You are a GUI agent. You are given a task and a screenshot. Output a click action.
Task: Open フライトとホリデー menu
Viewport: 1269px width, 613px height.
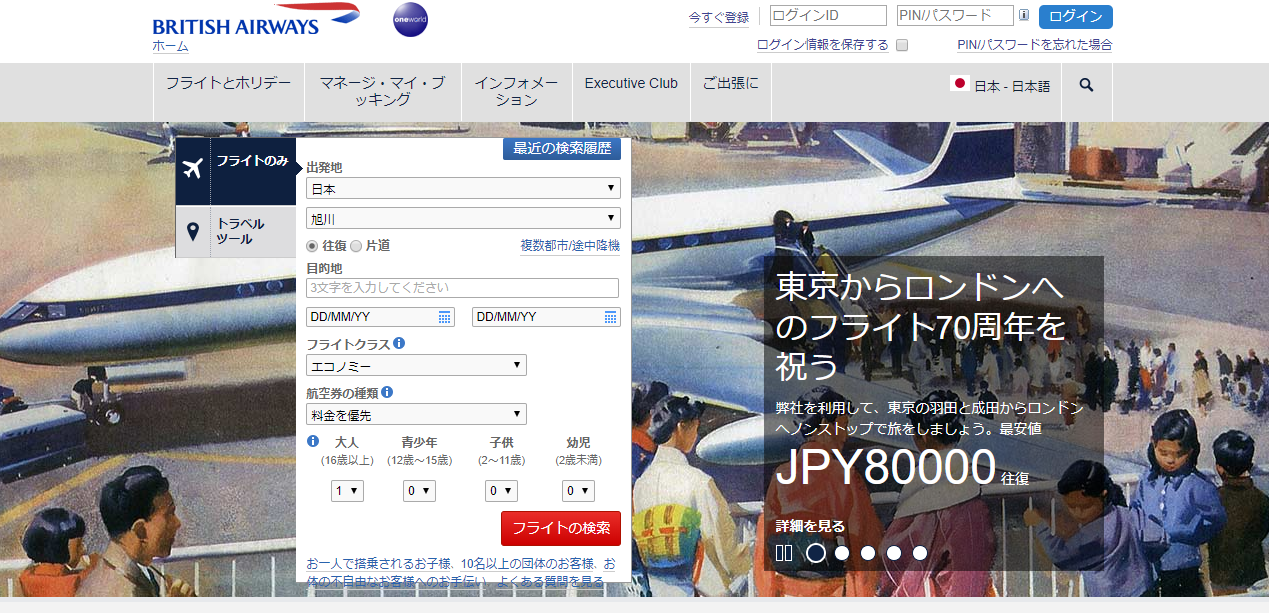click(229, 83)
